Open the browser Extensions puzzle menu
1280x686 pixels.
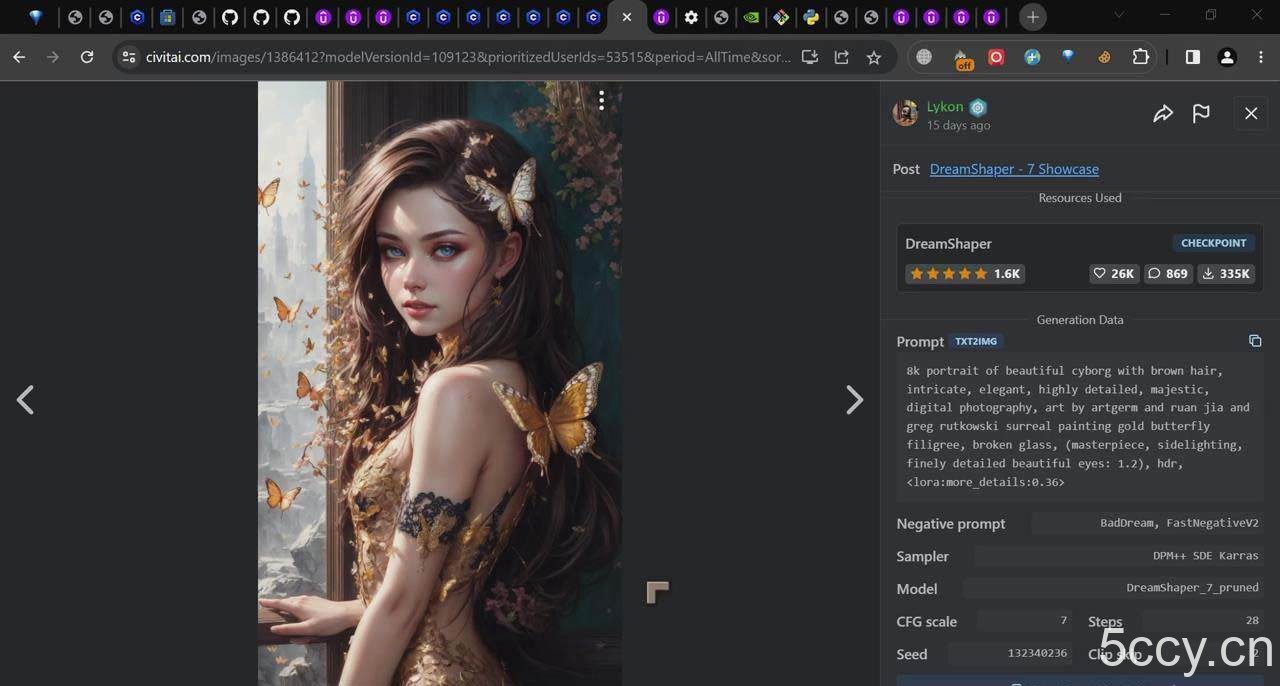click(1140, 57)
